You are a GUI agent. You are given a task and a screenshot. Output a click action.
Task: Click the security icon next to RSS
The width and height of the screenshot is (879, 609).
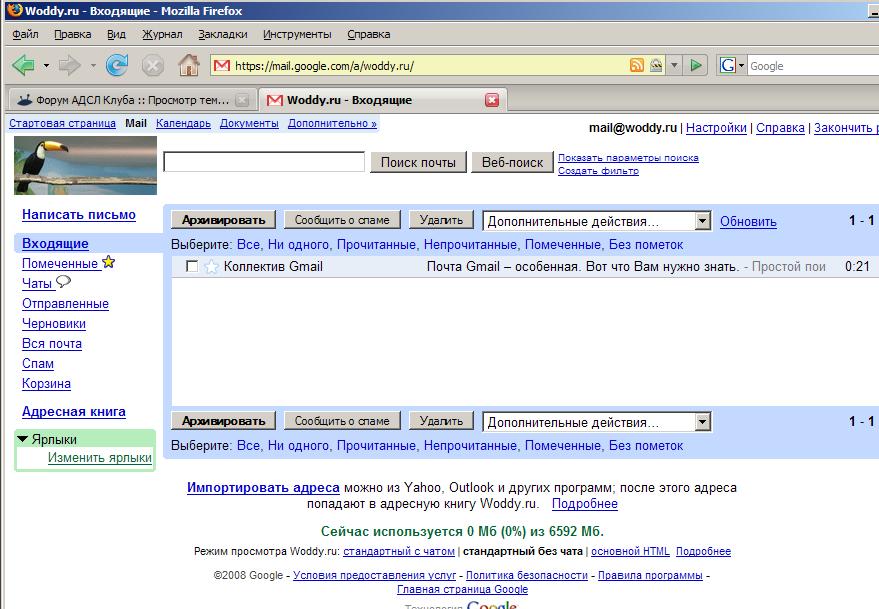click(x=656, y=66)
